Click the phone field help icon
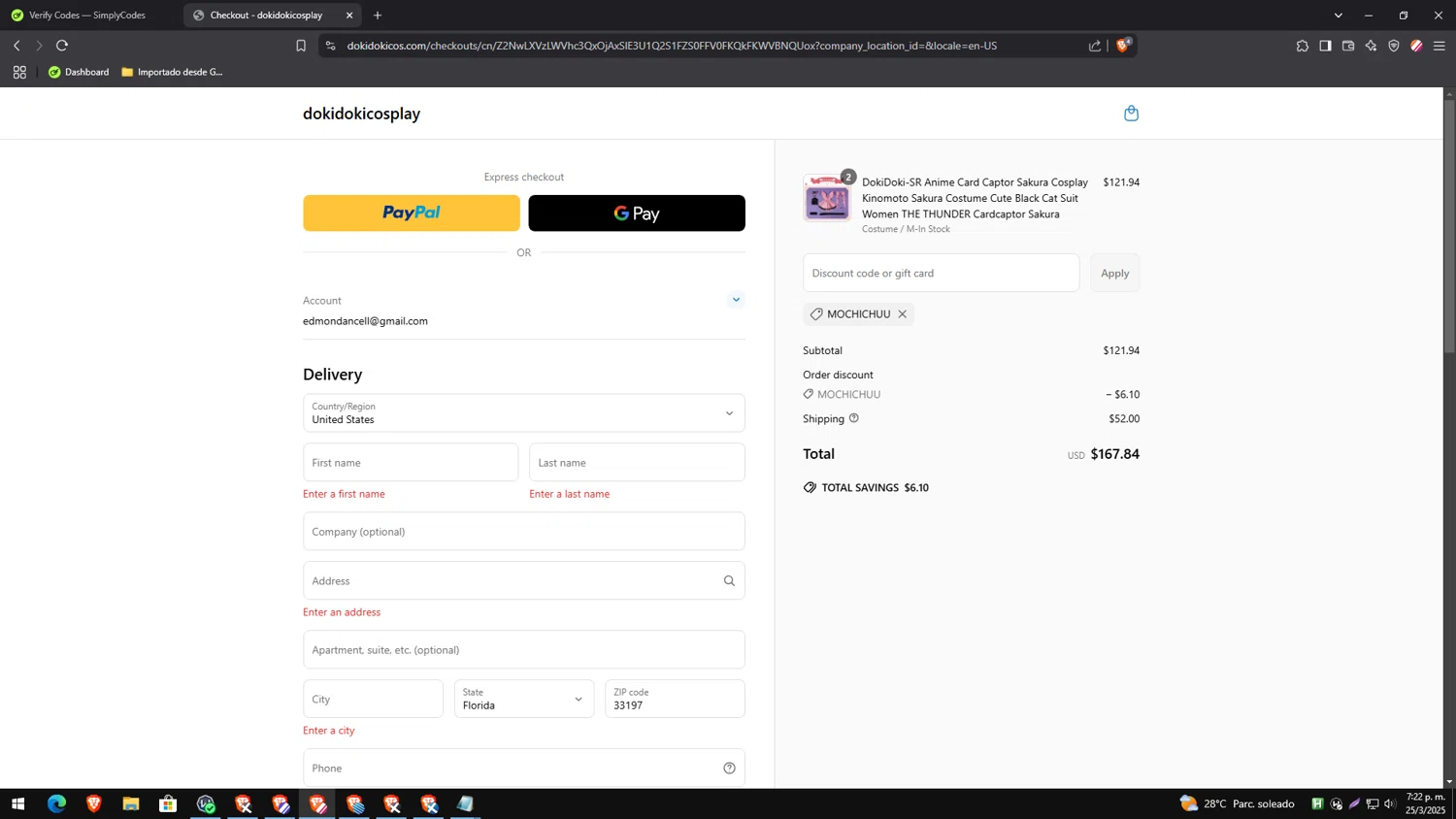Viewport: 1456px width, 819px height. 729,769
